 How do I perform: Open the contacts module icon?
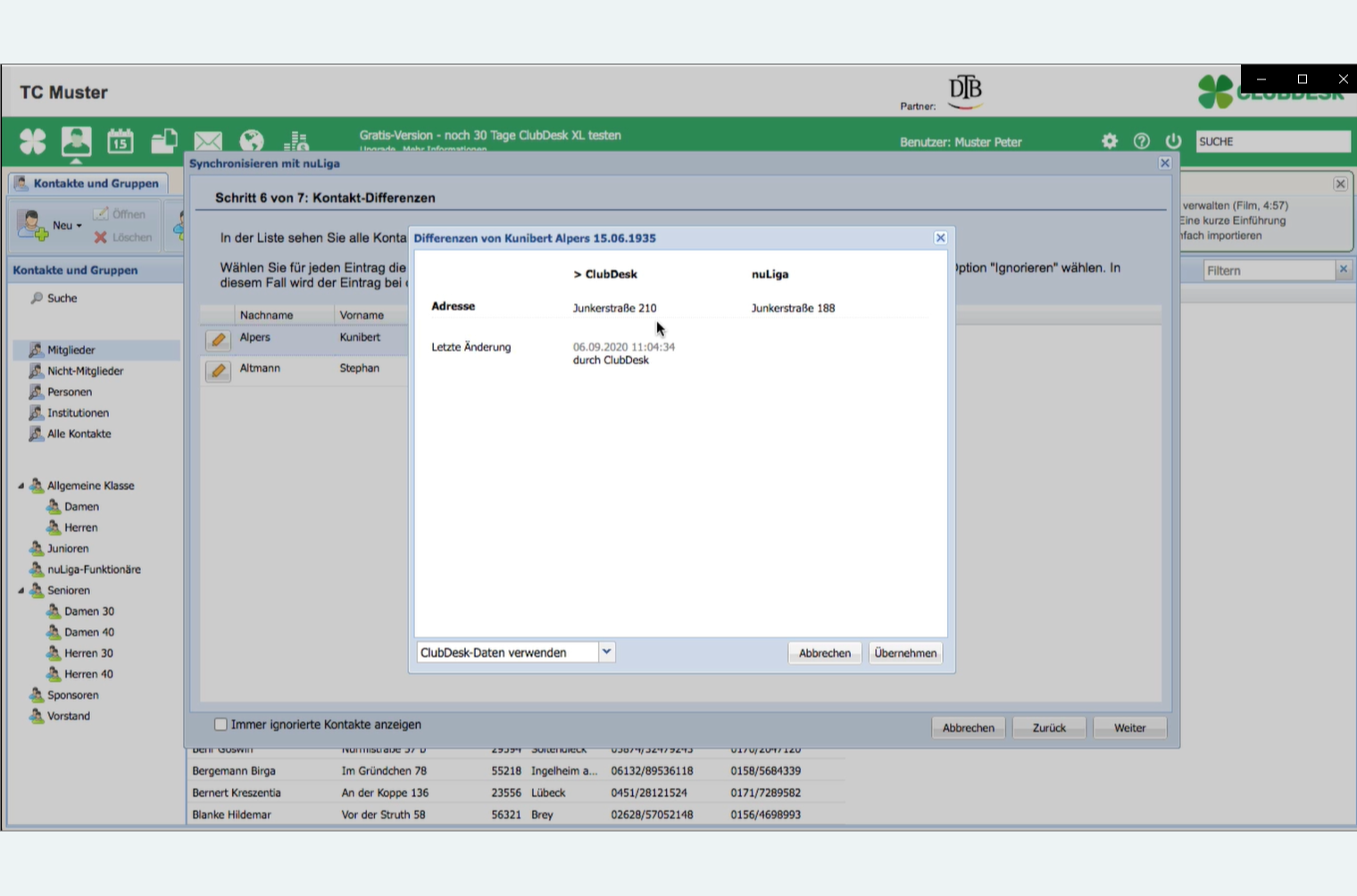[x=76, y=141]
